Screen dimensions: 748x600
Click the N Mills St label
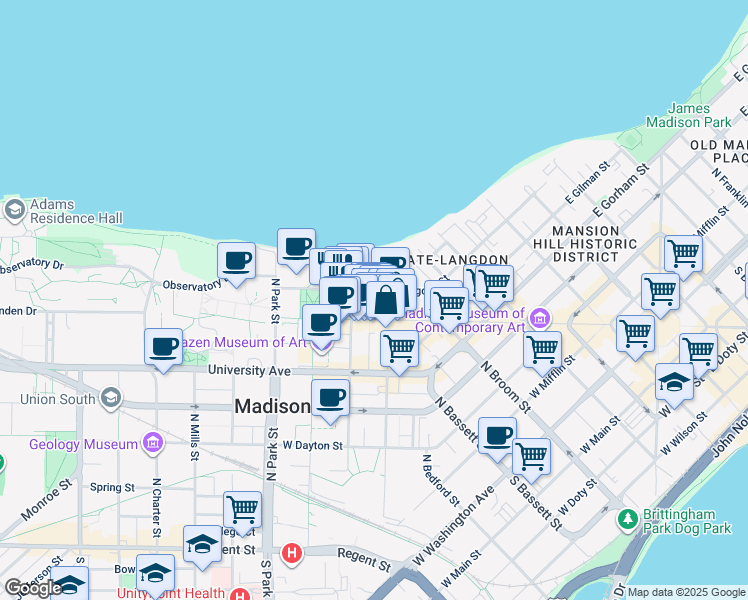click(x=195, y=437)
